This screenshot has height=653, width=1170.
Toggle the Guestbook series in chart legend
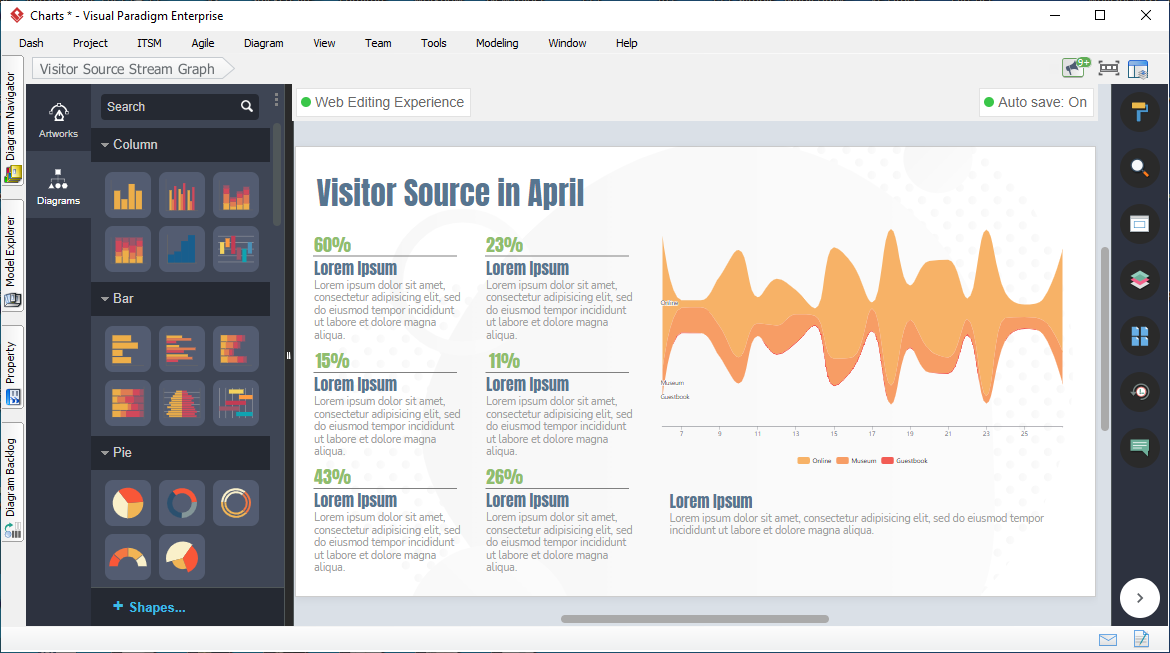point(904,461)
